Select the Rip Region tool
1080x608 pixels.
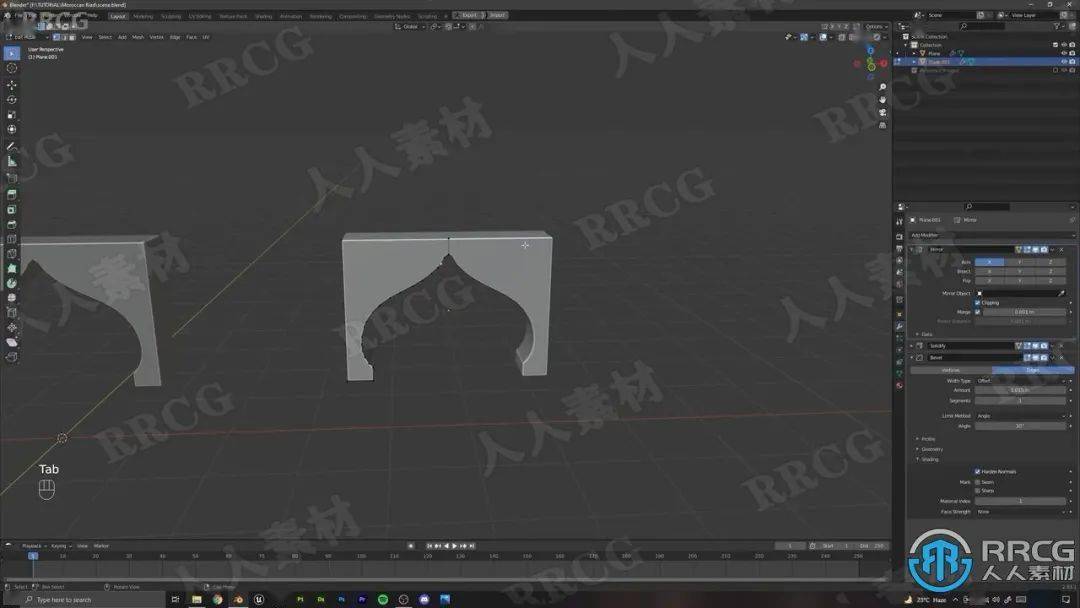12,357
